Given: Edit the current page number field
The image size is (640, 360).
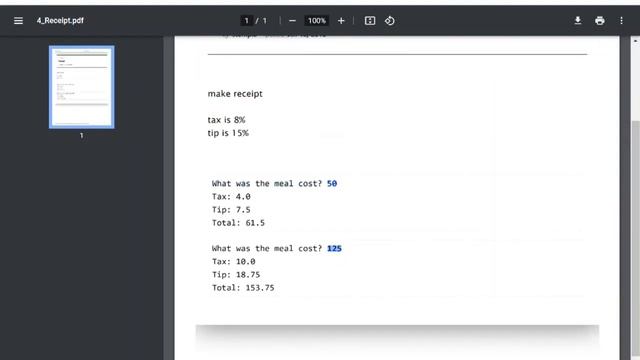Looking at the screenshot, I should 246,20.
